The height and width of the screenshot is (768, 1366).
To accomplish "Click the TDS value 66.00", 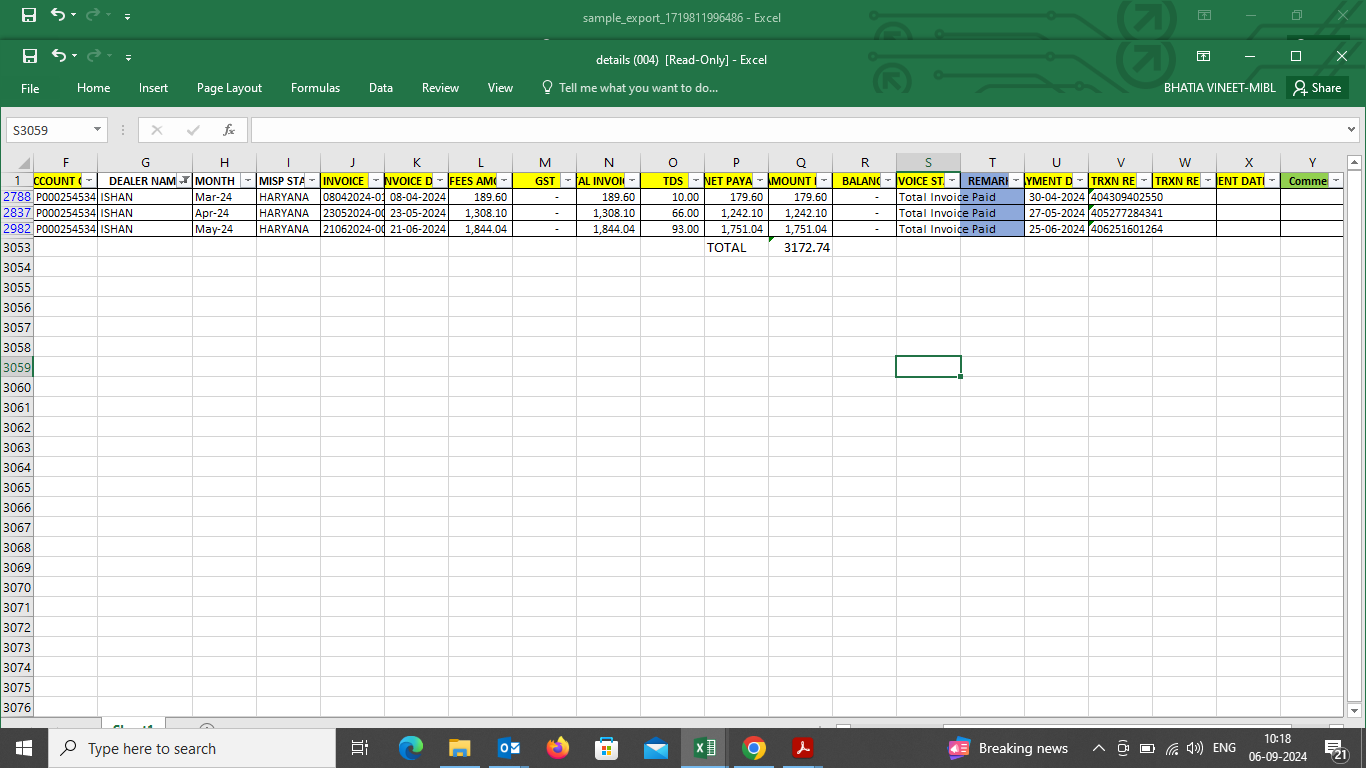I will pyautogui.click(x=672, y=213).
